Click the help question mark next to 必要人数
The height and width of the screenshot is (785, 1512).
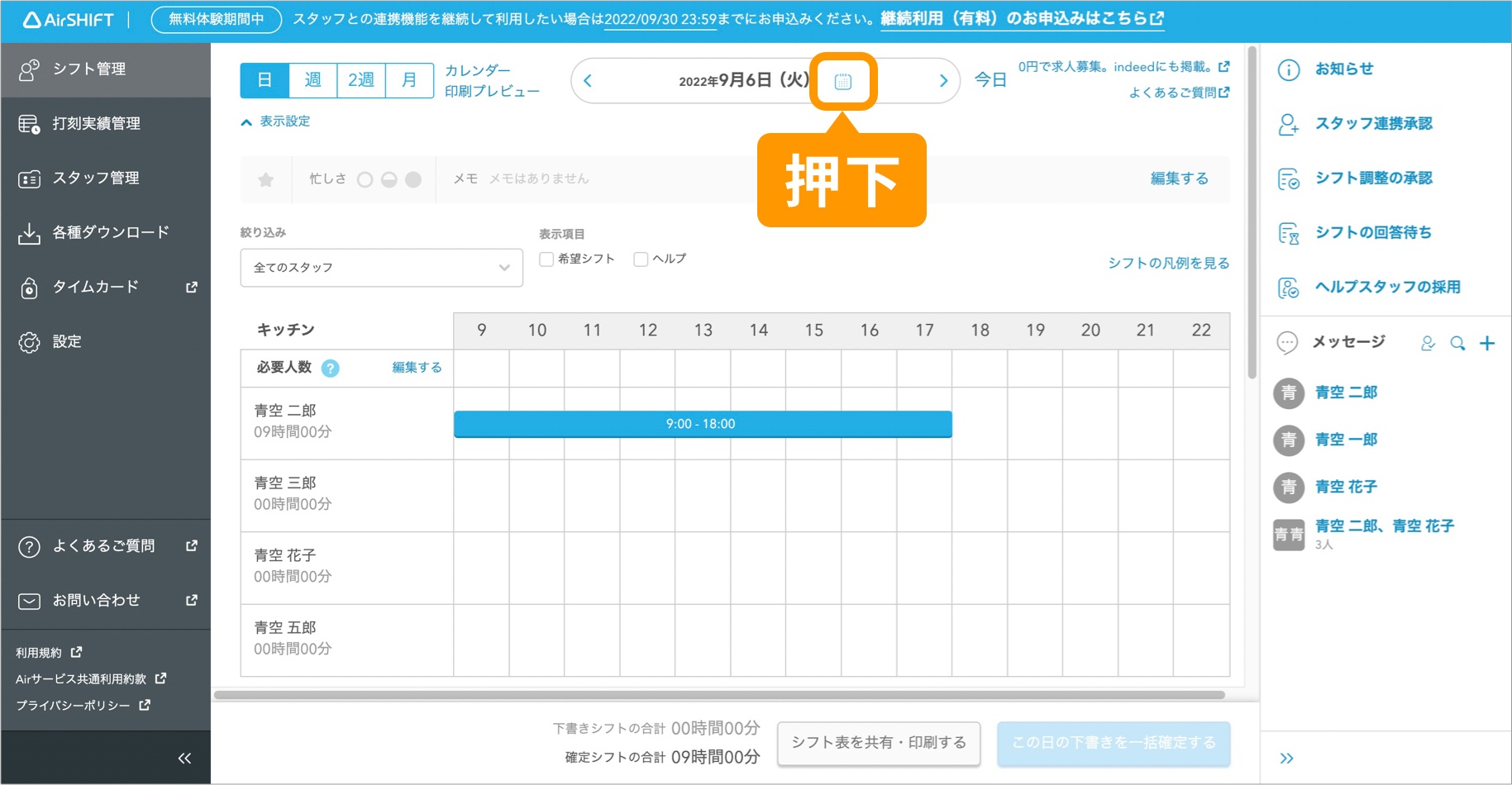point(330,369)
